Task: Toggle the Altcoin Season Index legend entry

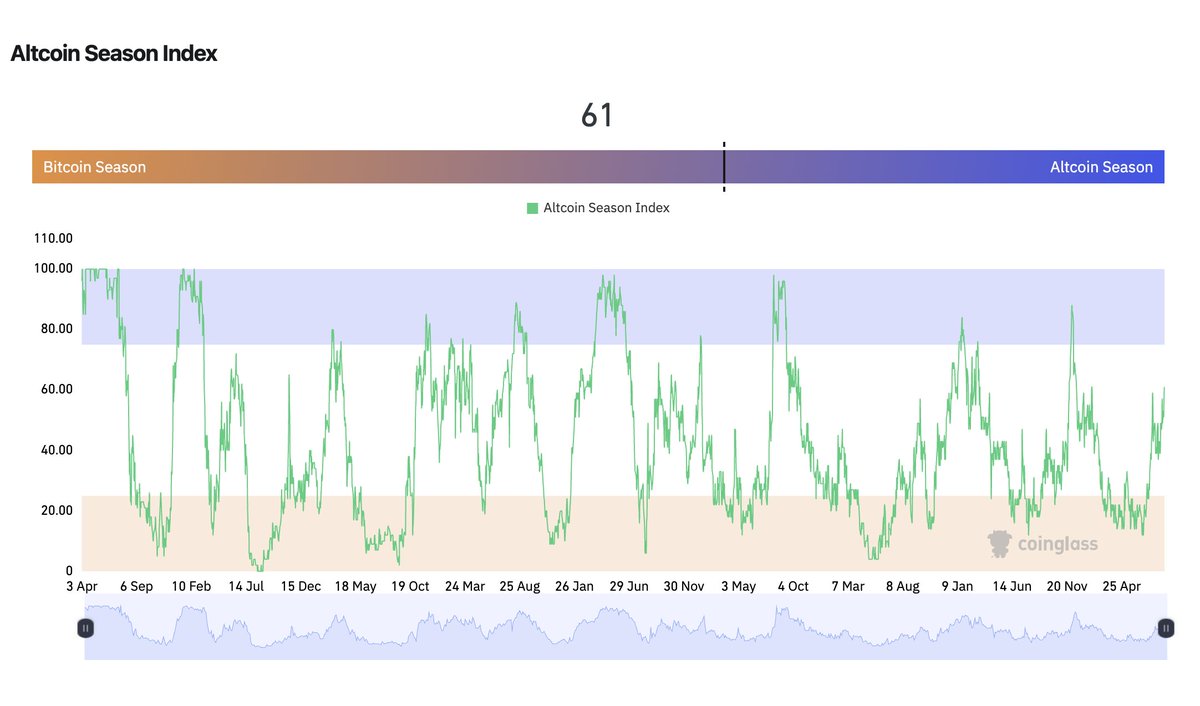Action: pos(598,208)
